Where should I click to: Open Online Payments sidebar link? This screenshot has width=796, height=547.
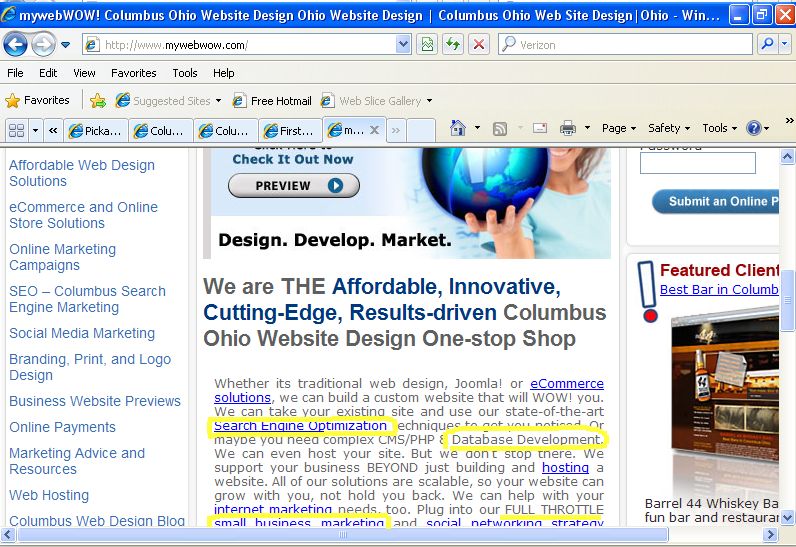[62, 427]
